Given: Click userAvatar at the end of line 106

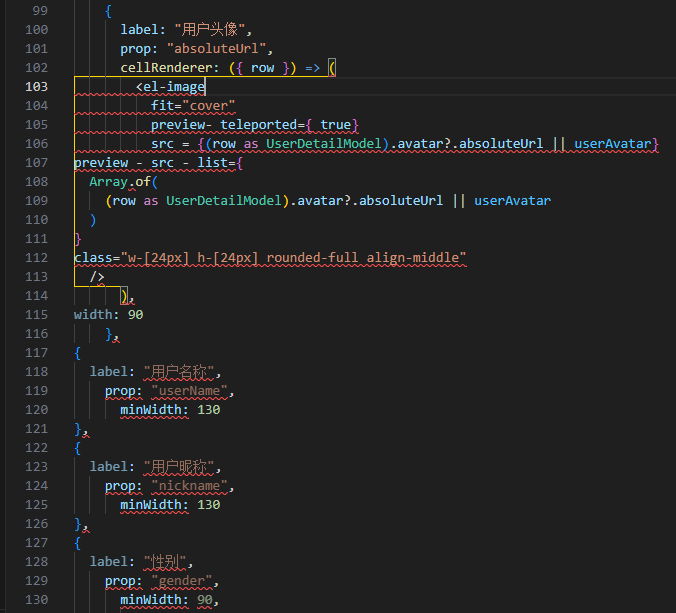Looking at the screenshot, I should pyautogui.click(x=612, y=144).
